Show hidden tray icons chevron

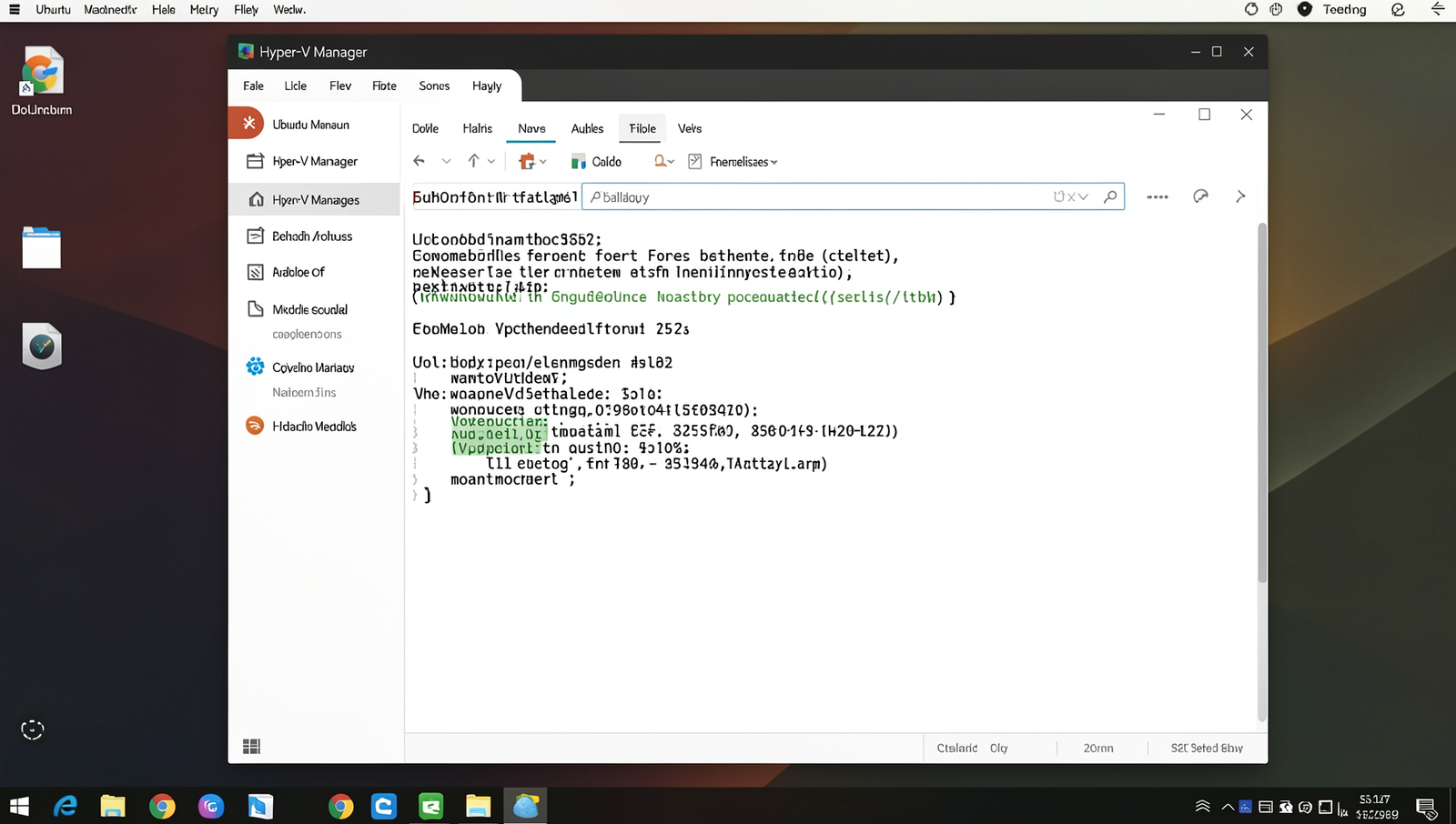tap(1228, 807)
